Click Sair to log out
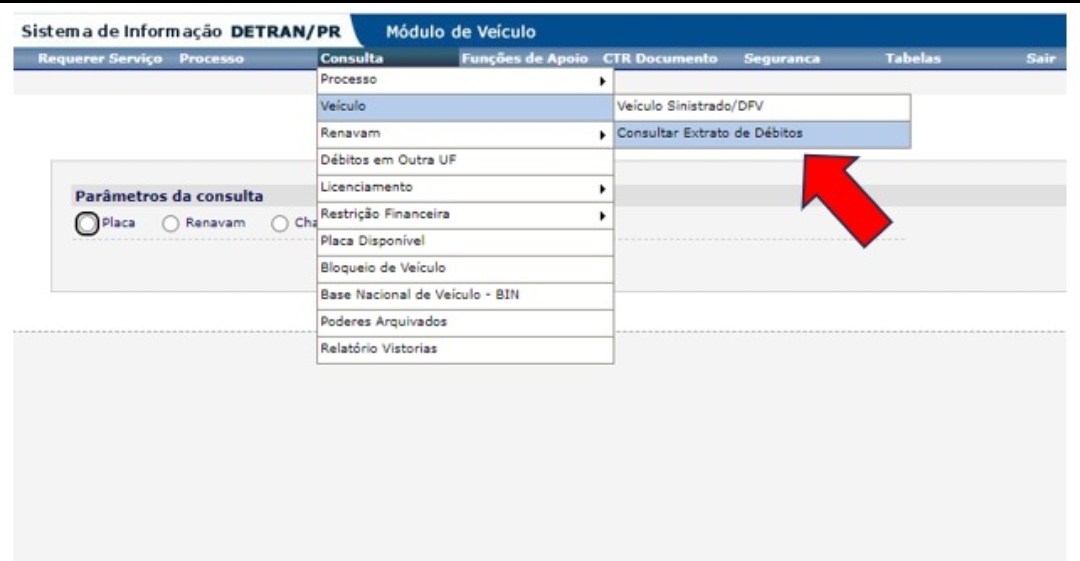1080x561 pixels. coord(1040,59)
